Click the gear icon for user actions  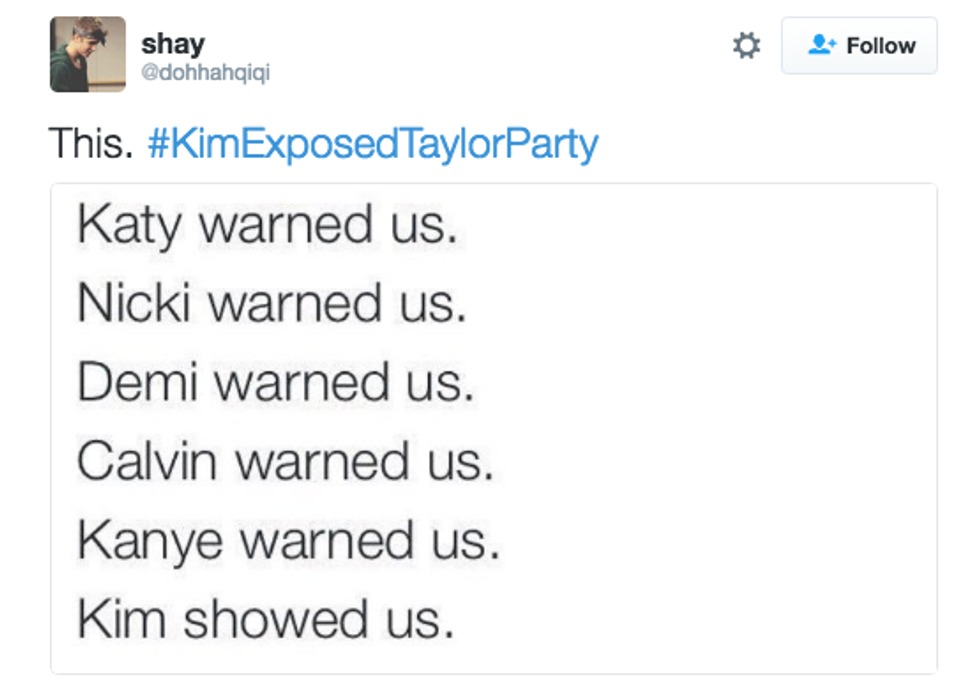coord(746,46)
